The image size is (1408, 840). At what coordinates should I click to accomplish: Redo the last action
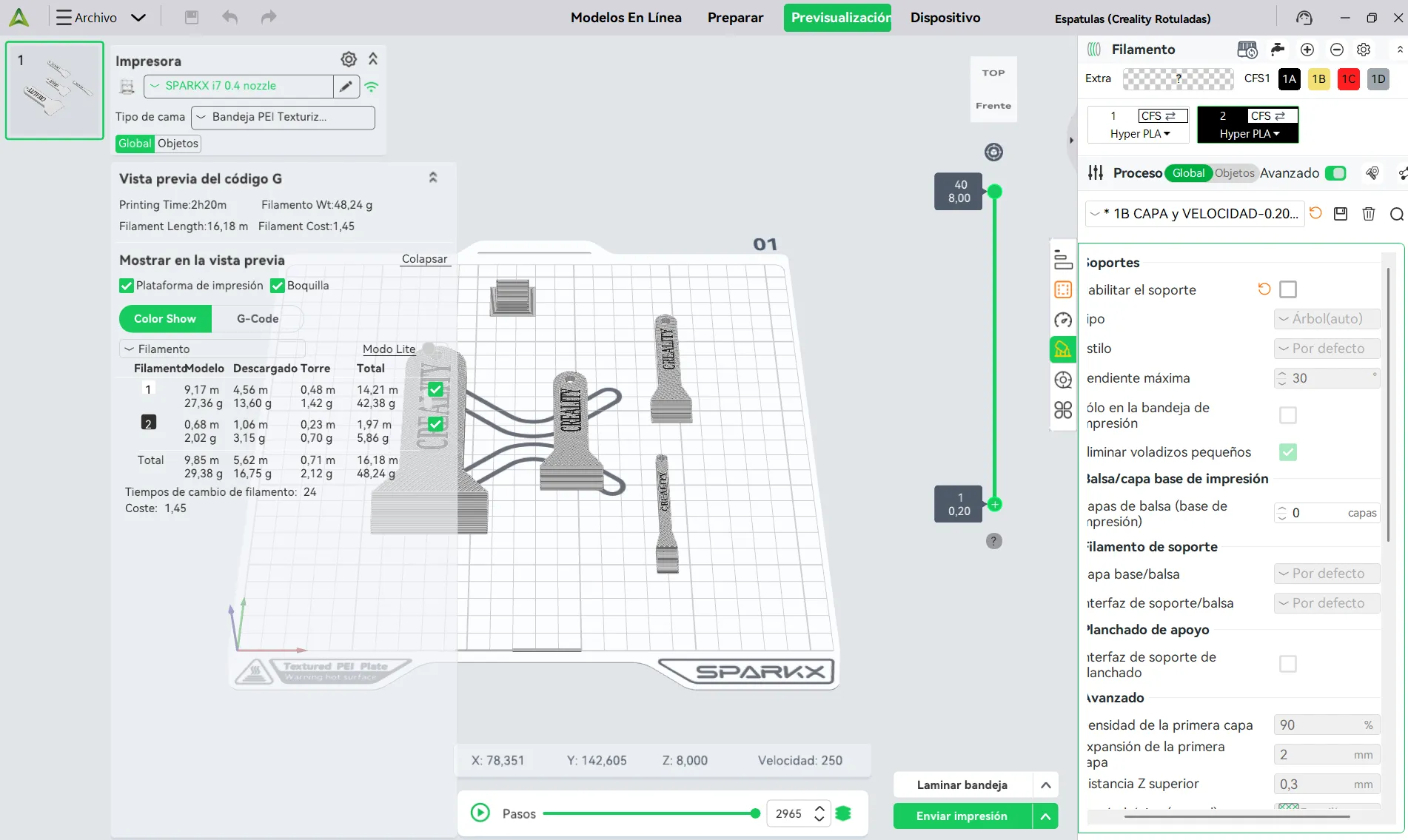(269, 17)
